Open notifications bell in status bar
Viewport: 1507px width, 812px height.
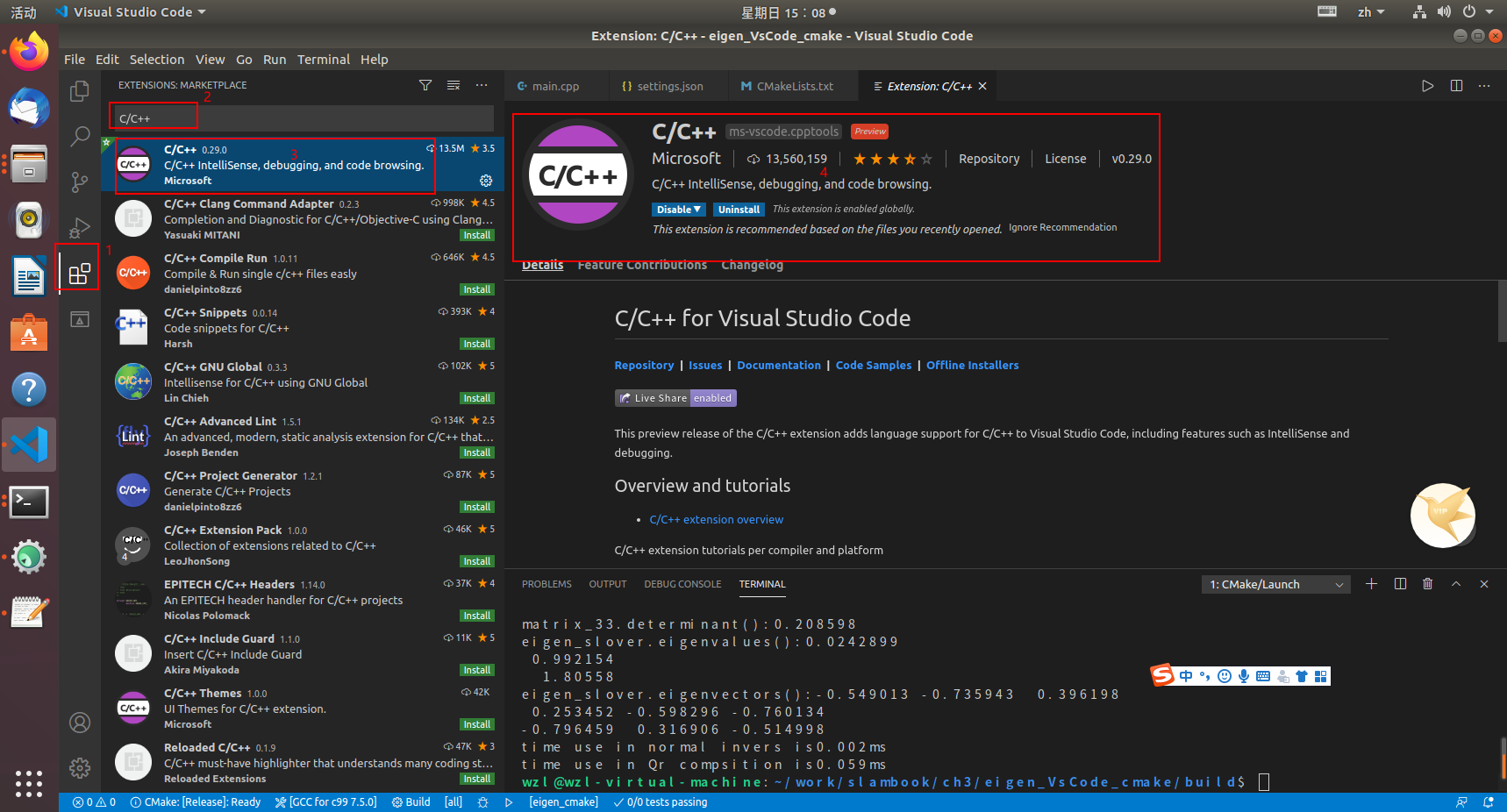tap(1489, 802)
